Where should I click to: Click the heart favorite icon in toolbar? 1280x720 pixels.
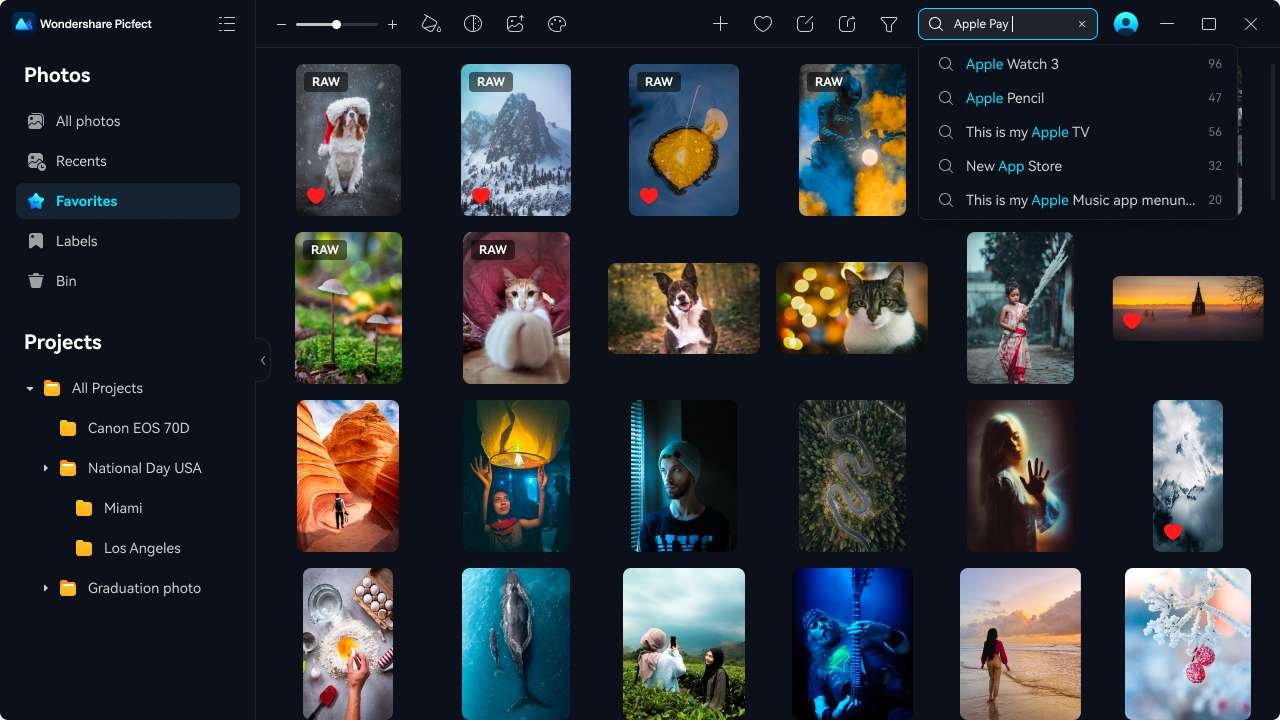click(x=763, y=24)
